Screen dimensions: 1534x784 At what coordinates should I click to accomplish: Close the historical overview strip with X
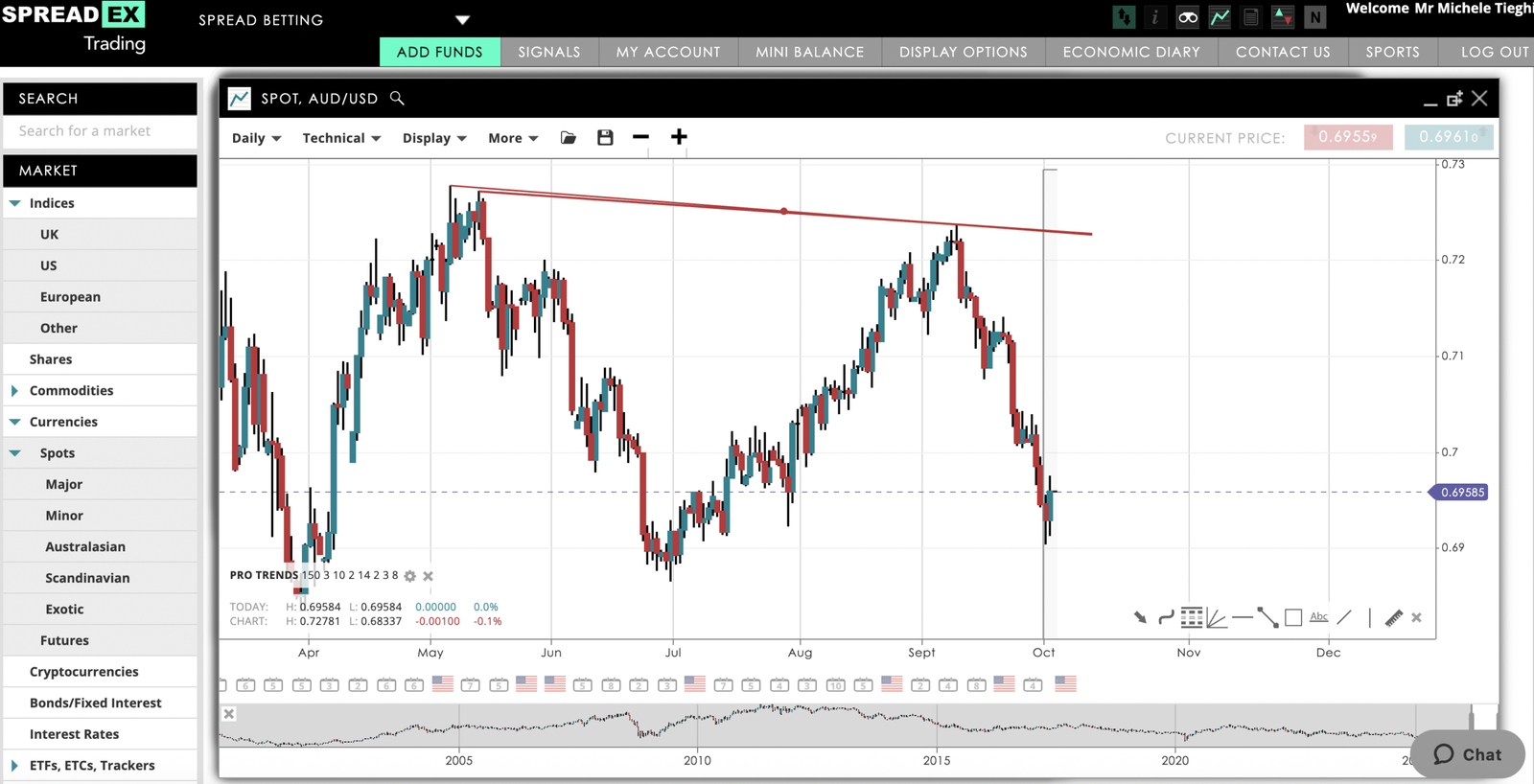click(229, 714)
